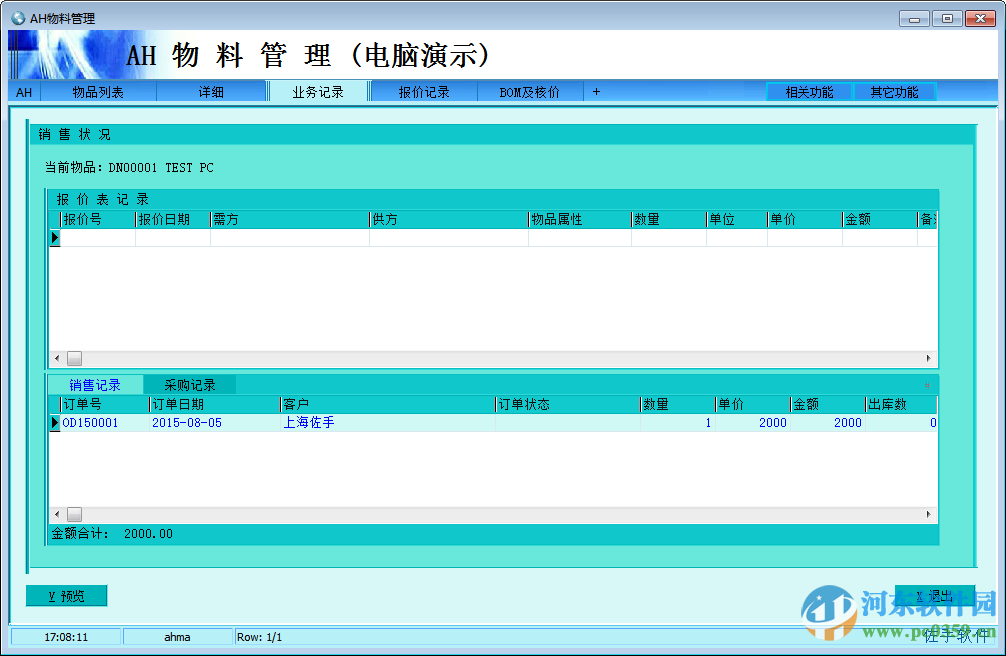Click the + tab to add a page
Viewport: 1006px width, 656px height.
point(594,91)
